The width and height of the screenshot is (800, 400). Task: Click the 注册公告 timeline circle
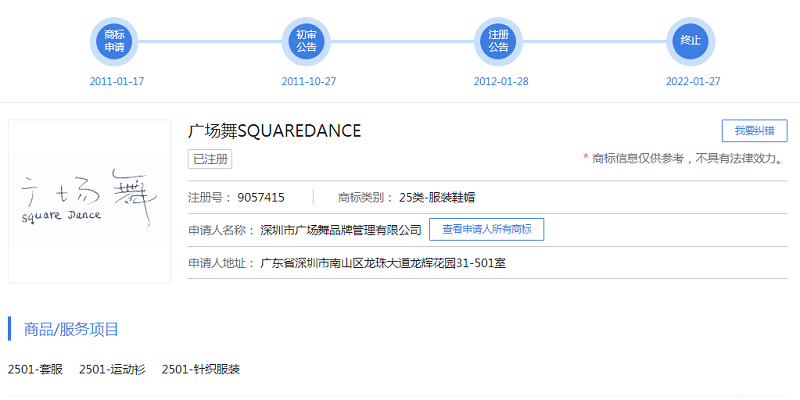click(x=498, y=41)
